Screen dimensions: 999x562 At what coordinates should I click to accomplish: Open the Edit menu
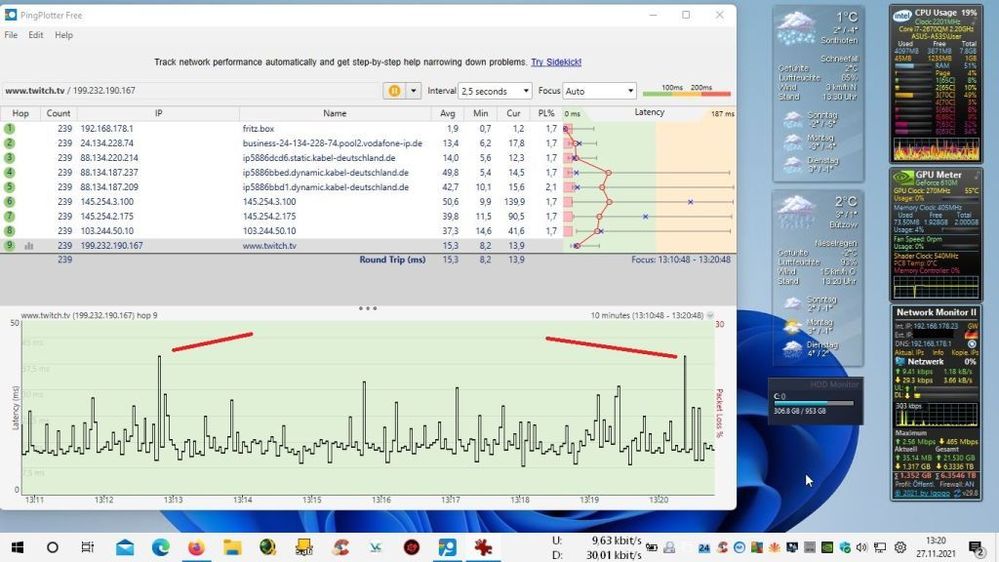(36, 35)
